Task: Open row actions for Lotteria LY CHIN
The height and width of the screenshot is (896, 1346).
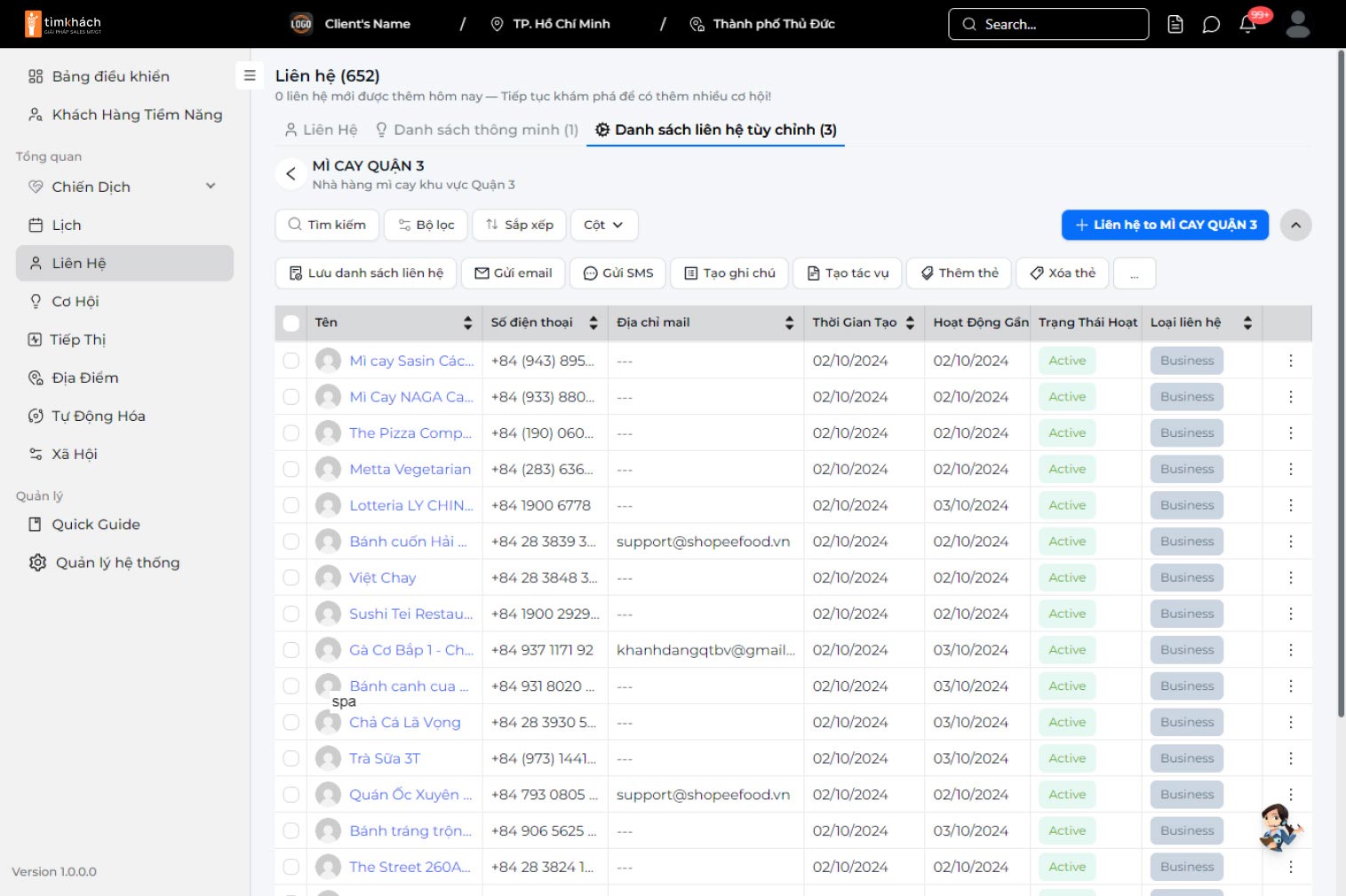Action: [x=1291, y=505]
